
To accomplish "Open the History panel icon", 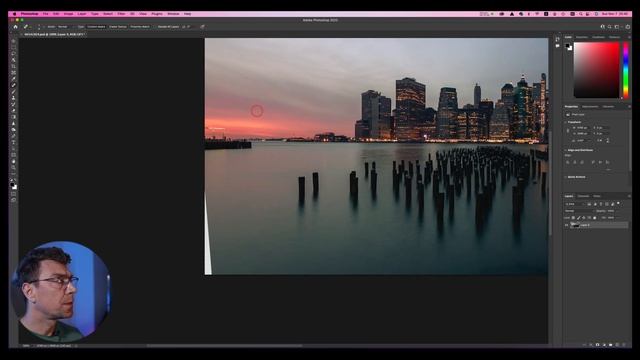I will tap(558, 39).
